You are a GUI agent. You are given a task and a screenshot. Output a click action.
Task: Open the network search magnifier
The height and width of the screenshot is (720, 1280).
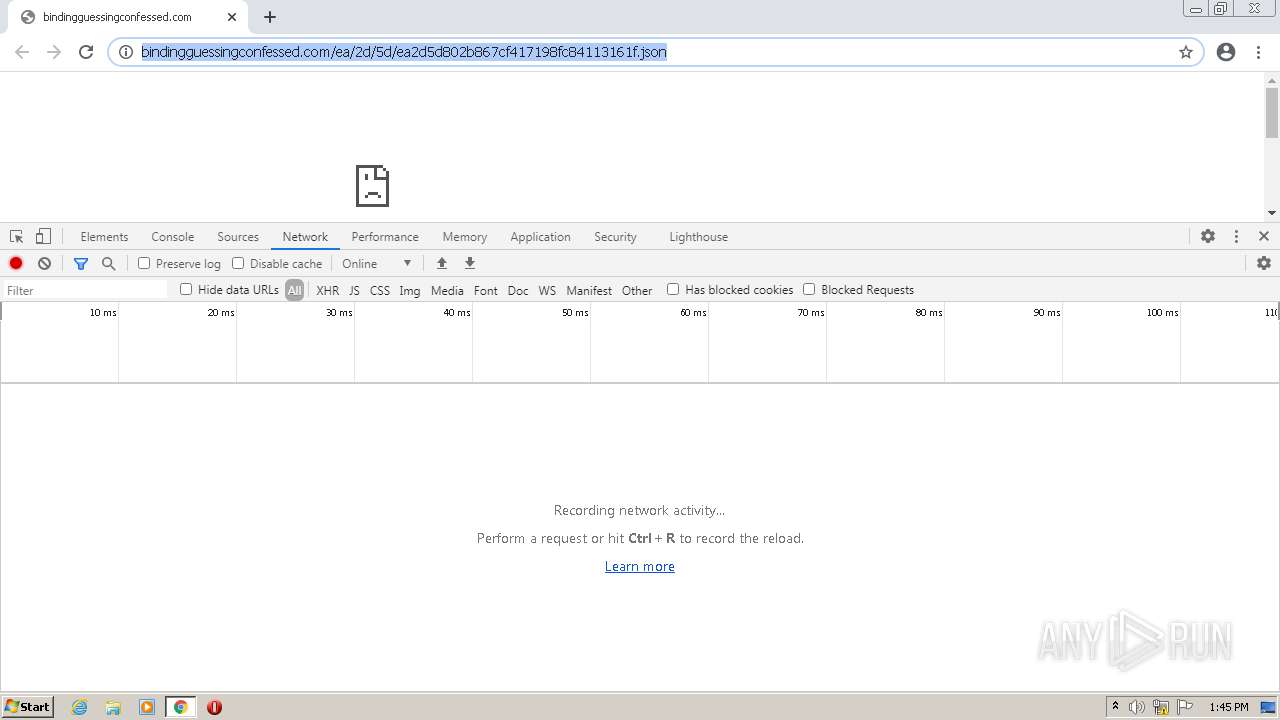pyautogui.click(x=109, y=263)
